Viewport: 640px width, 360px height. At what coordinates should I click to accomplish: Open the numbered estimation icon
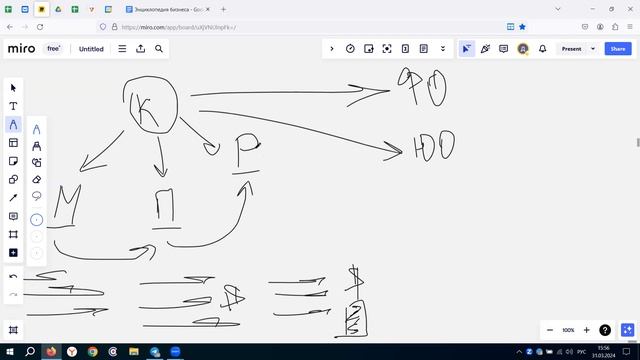[x=405, y=49]
